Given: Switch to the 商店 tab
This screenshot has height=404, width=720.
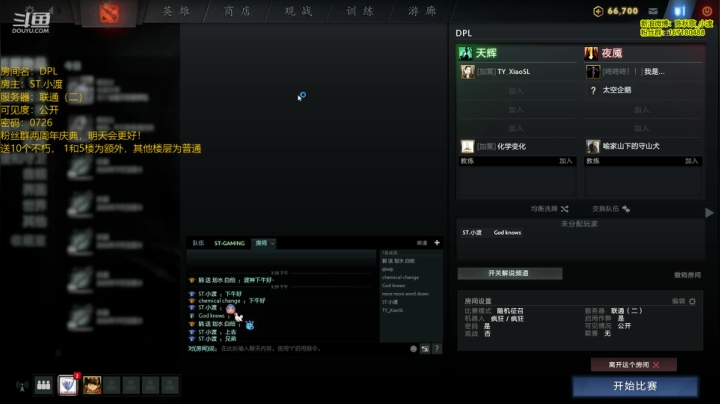Looking at the screenshot, I should click(237, 11).
